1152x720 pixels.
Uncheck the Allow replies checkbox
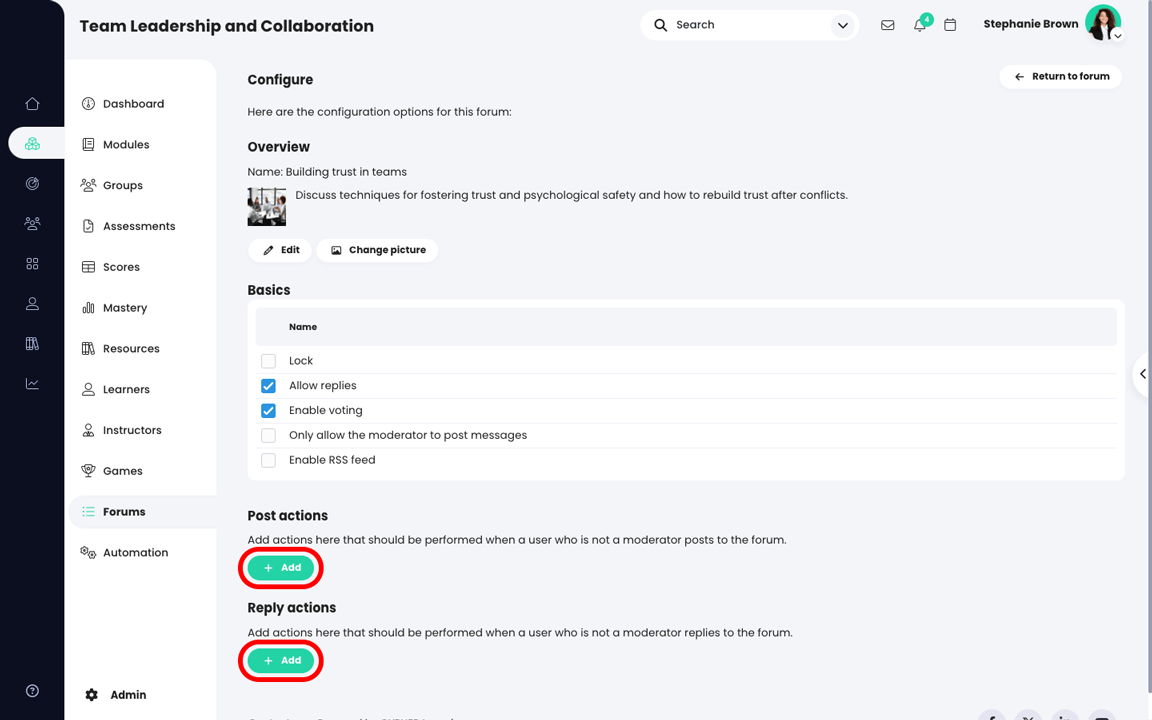268,385
